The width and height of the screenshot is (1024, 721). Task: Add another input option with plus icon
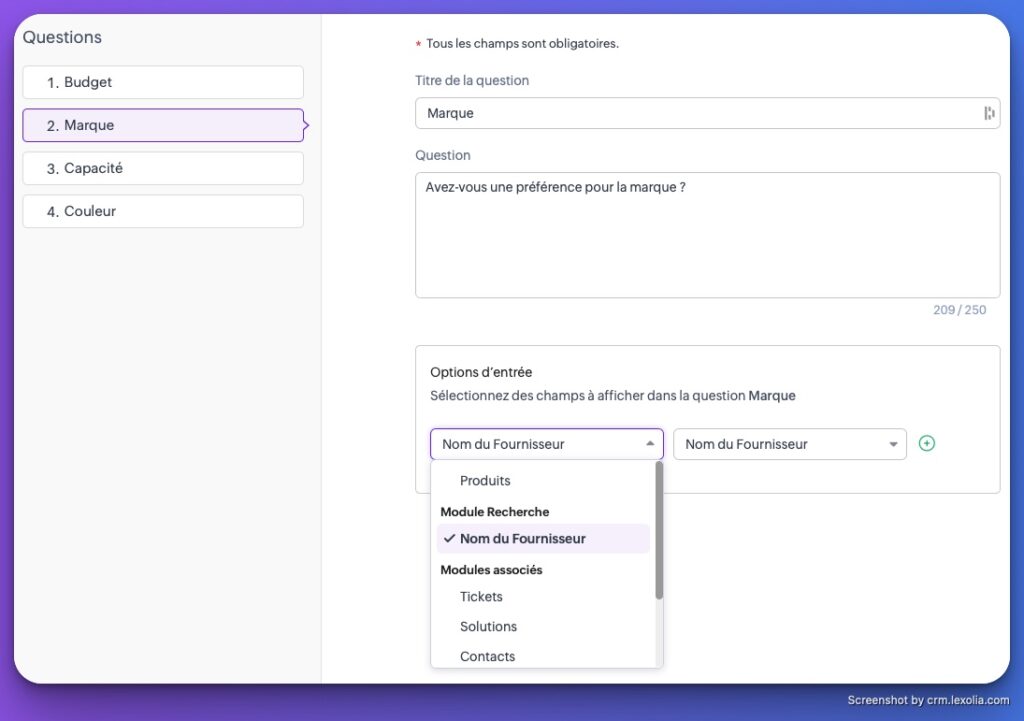pyautogui.click(x=927, y=443)
